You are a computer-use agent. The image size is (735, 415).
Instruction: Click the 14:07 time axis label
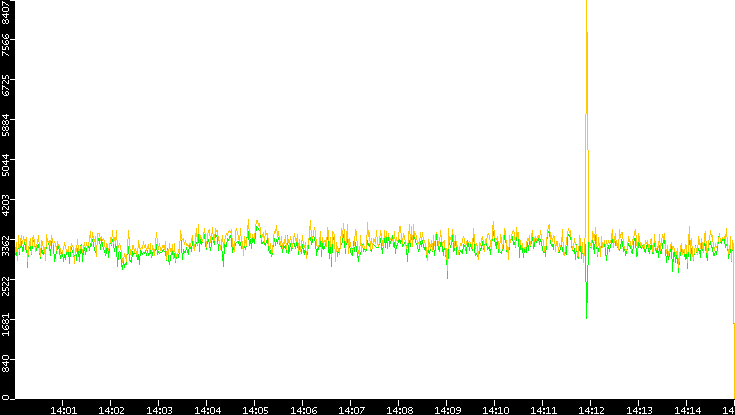tap(351, 411)
